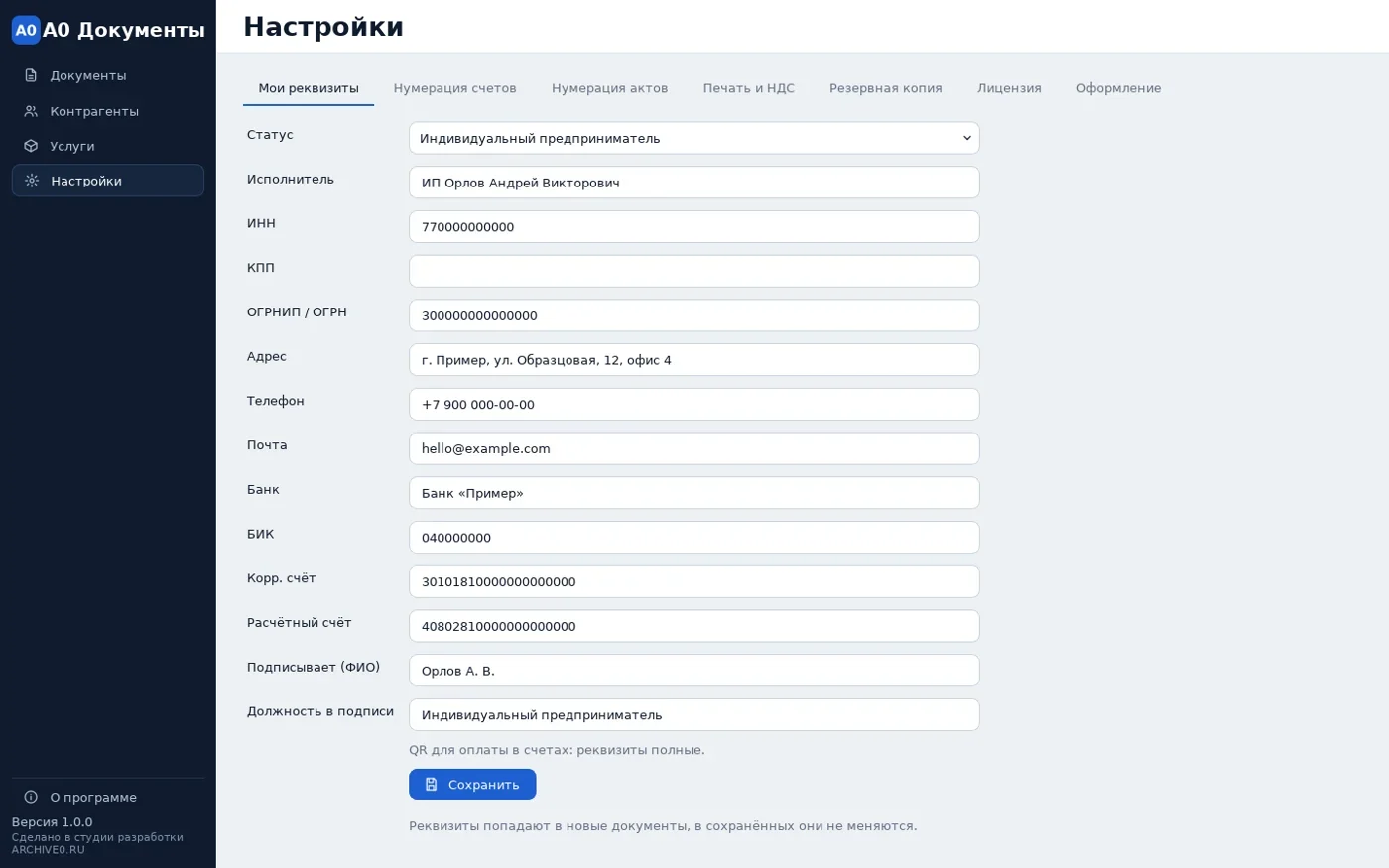
Task: Open the Лицензия tab
Action: 1009,88
